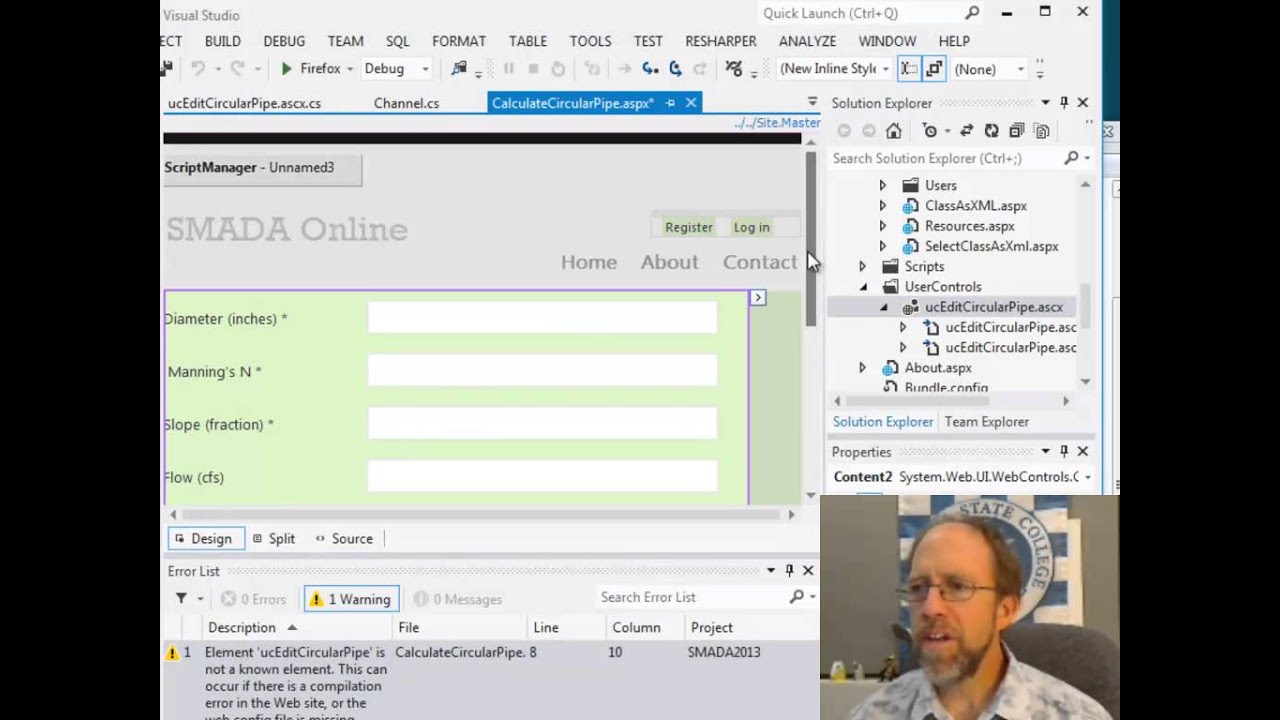Open the (None) style dropdown
Viewport: 1280px width, 720px height.
1020,69
